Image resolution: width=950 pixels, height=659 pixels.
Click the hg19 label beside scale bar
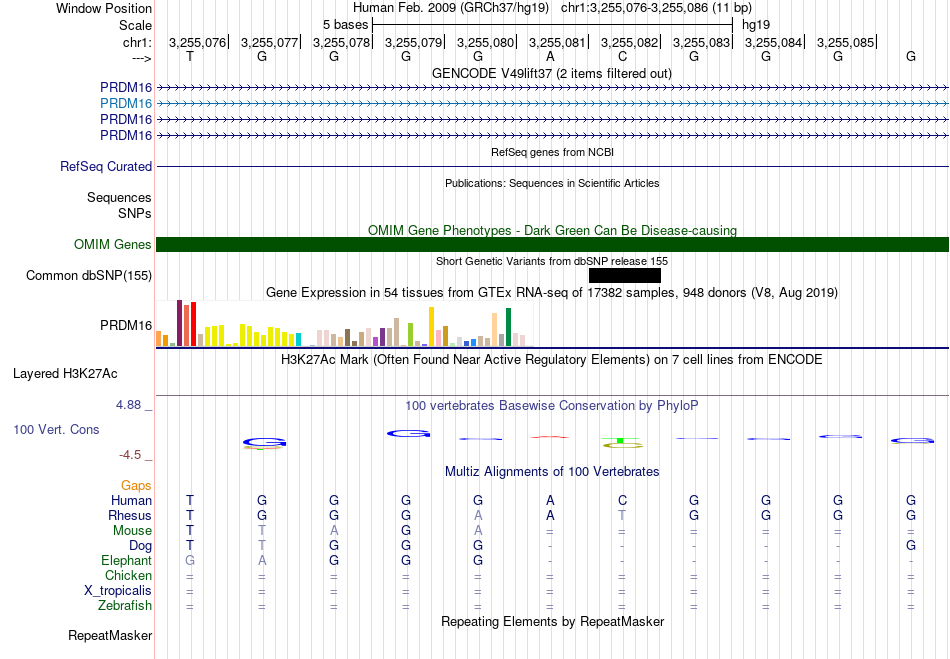[x=756, y=25]
